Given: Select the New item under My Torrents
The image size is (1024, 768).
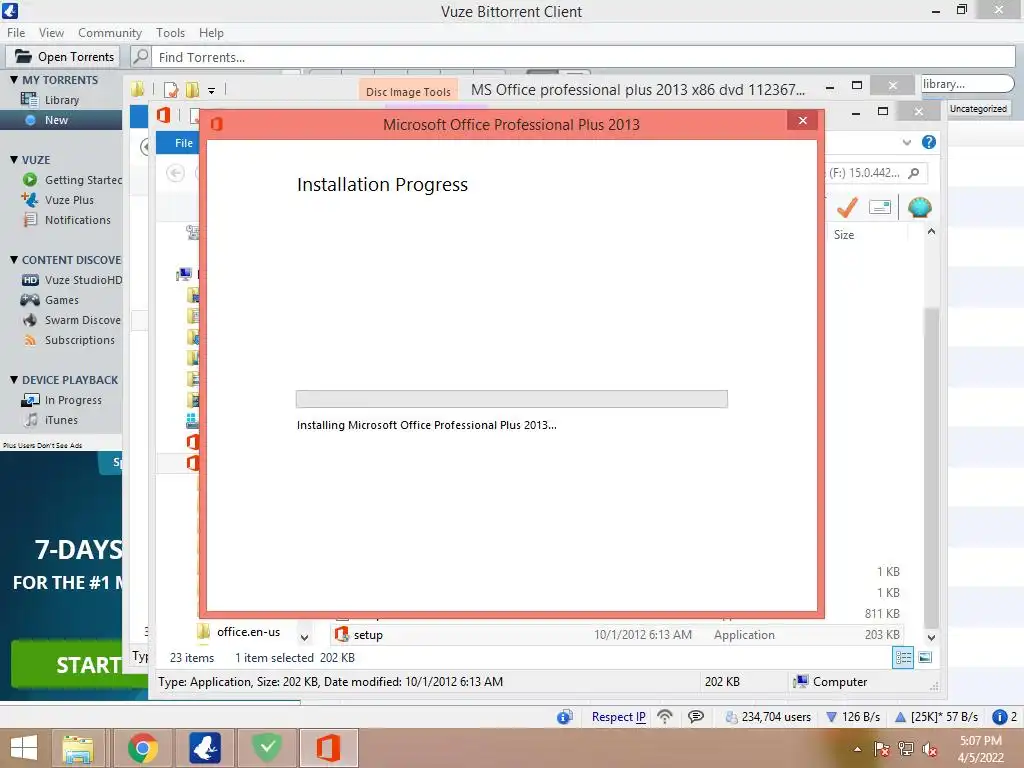Looking at the screenshot, I should click(x=56, y=120).
